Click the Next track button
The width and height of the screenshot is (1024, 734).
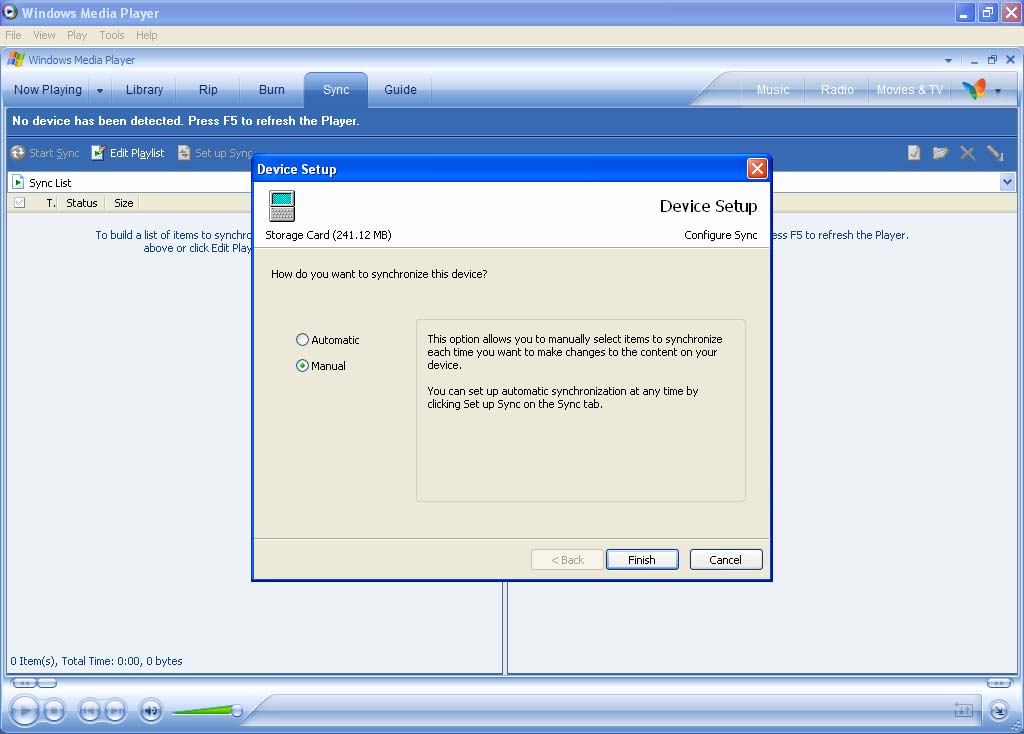coord(116,710)
